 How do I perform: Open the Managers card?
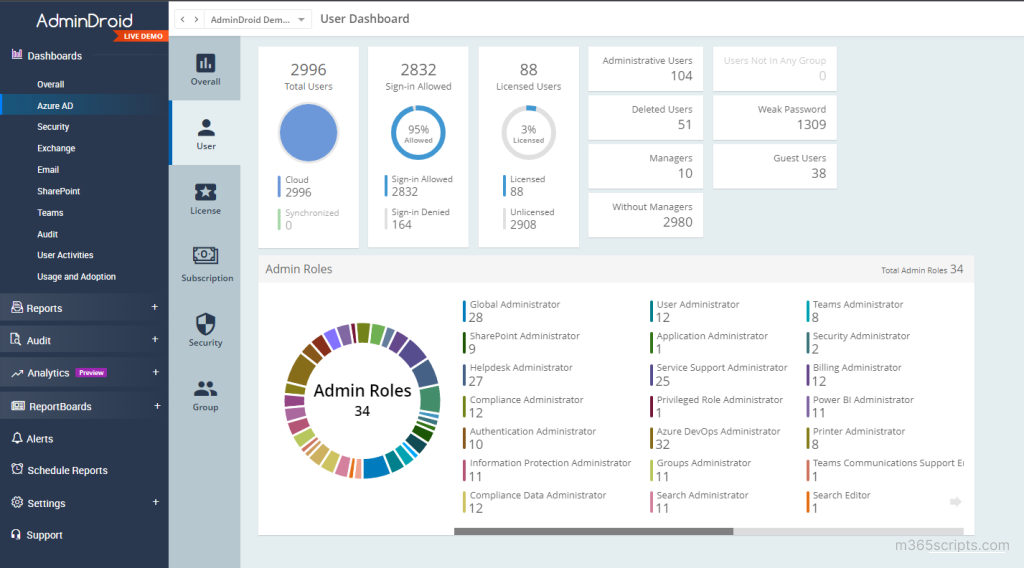(x=645, y=166)
